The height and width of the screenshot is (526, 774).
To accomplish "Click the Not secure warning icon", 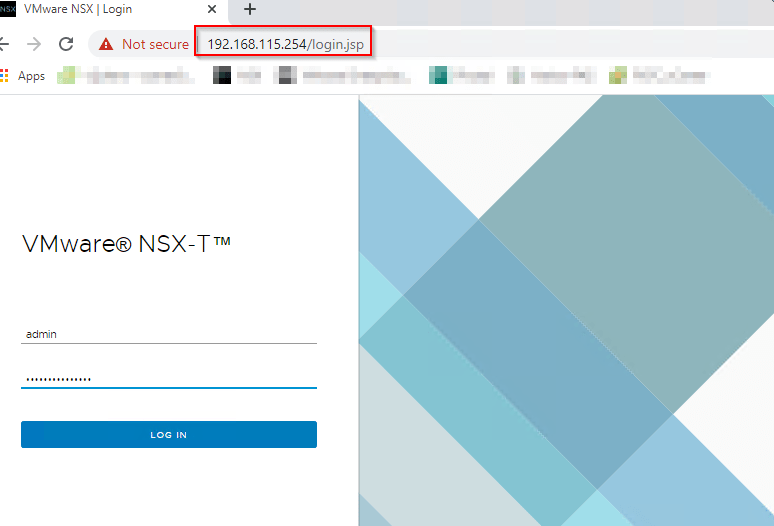I will [106, 44].
